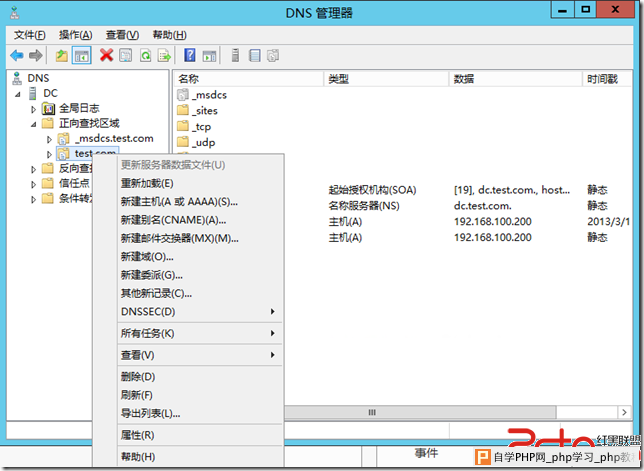The height and width of the screenshot is (471, 644).
Task: Sort by the 类型 column header
Action: pyautogui.click(x=386, y=79)
